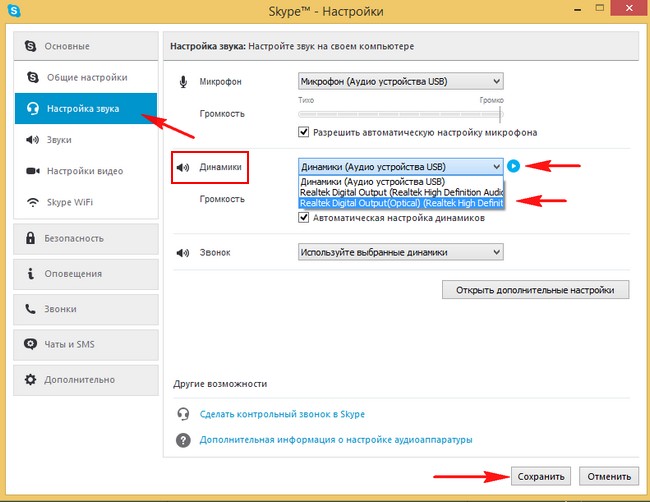Toggle automatic microphone adjustment checkbox
The height and width of the screenshot is (502, 650).
304,132
